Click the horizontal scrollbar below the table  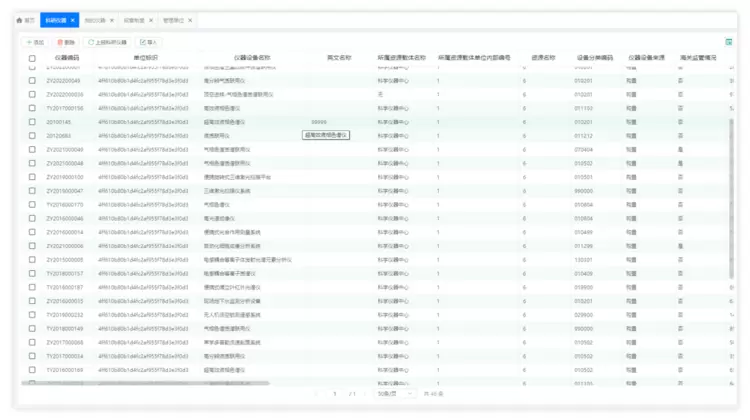150,383
